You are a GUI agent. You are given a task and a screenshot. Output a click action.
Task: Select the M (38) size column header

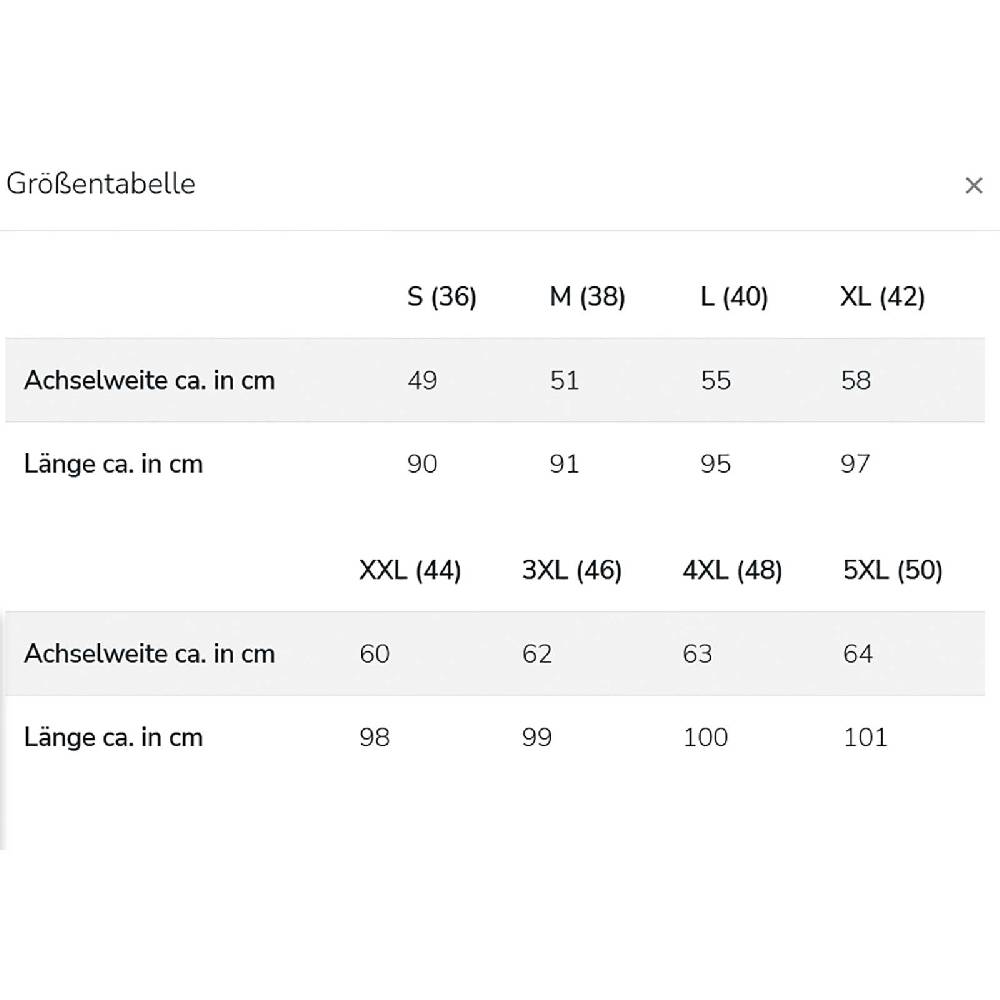click(x=587, y=297)
